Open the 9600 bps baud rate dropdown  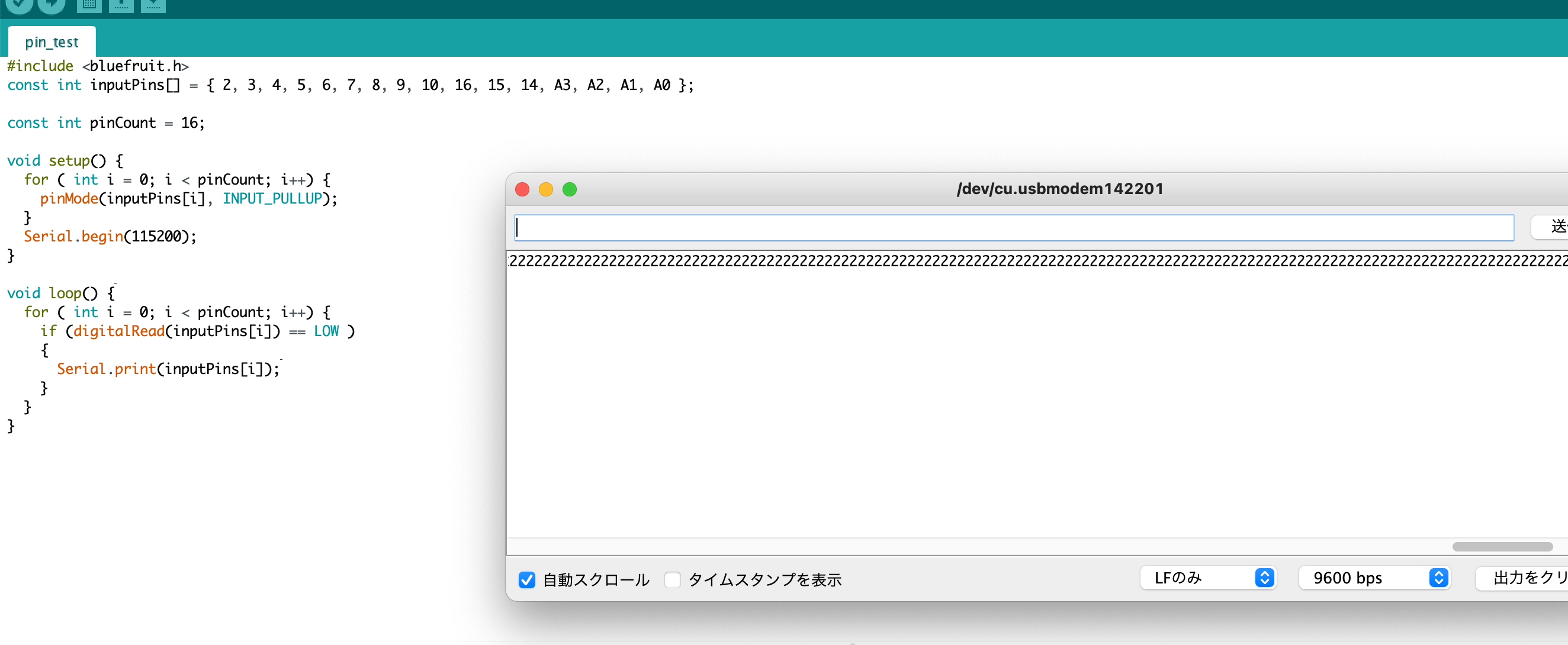click(x=1374, y=578)
